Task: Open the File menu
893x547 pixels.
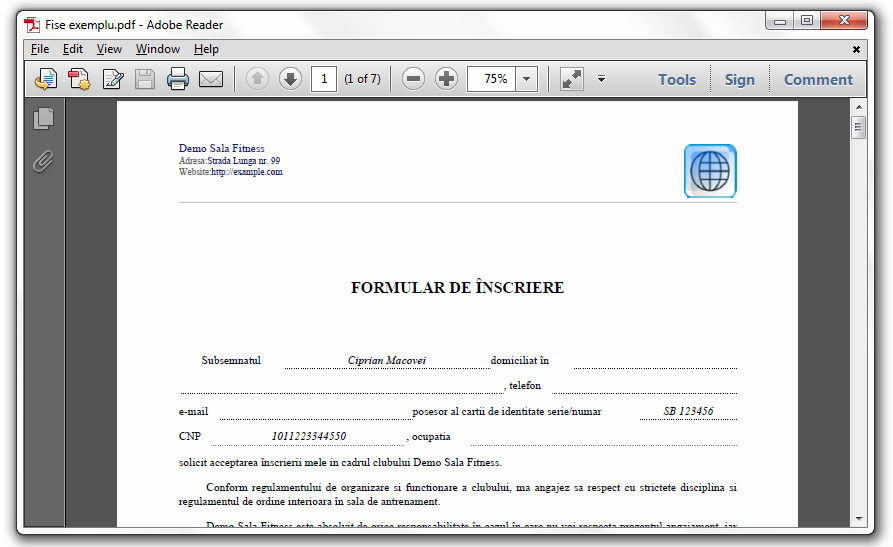Action: [39, 49]
